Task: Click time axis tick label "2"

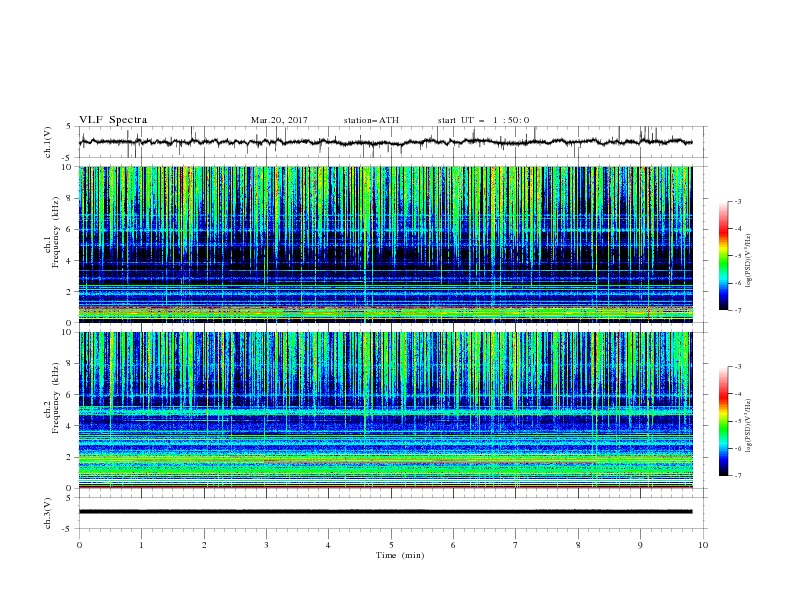Action: click(x=204, y=545)
